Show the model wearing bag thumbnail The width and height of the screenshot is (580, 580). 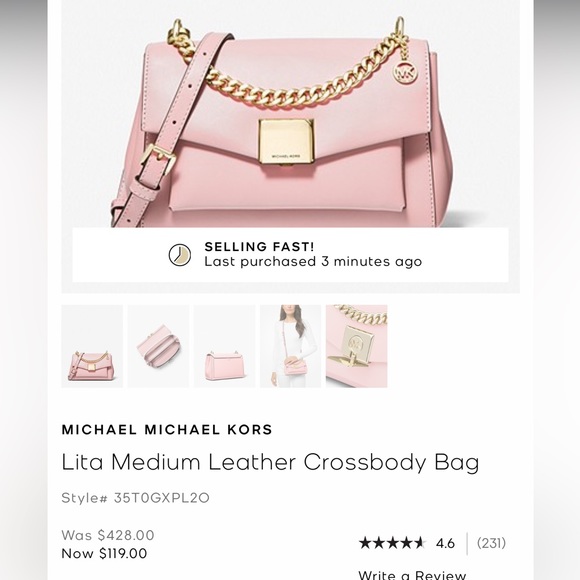pyautogui.click(x=290, y=346)
